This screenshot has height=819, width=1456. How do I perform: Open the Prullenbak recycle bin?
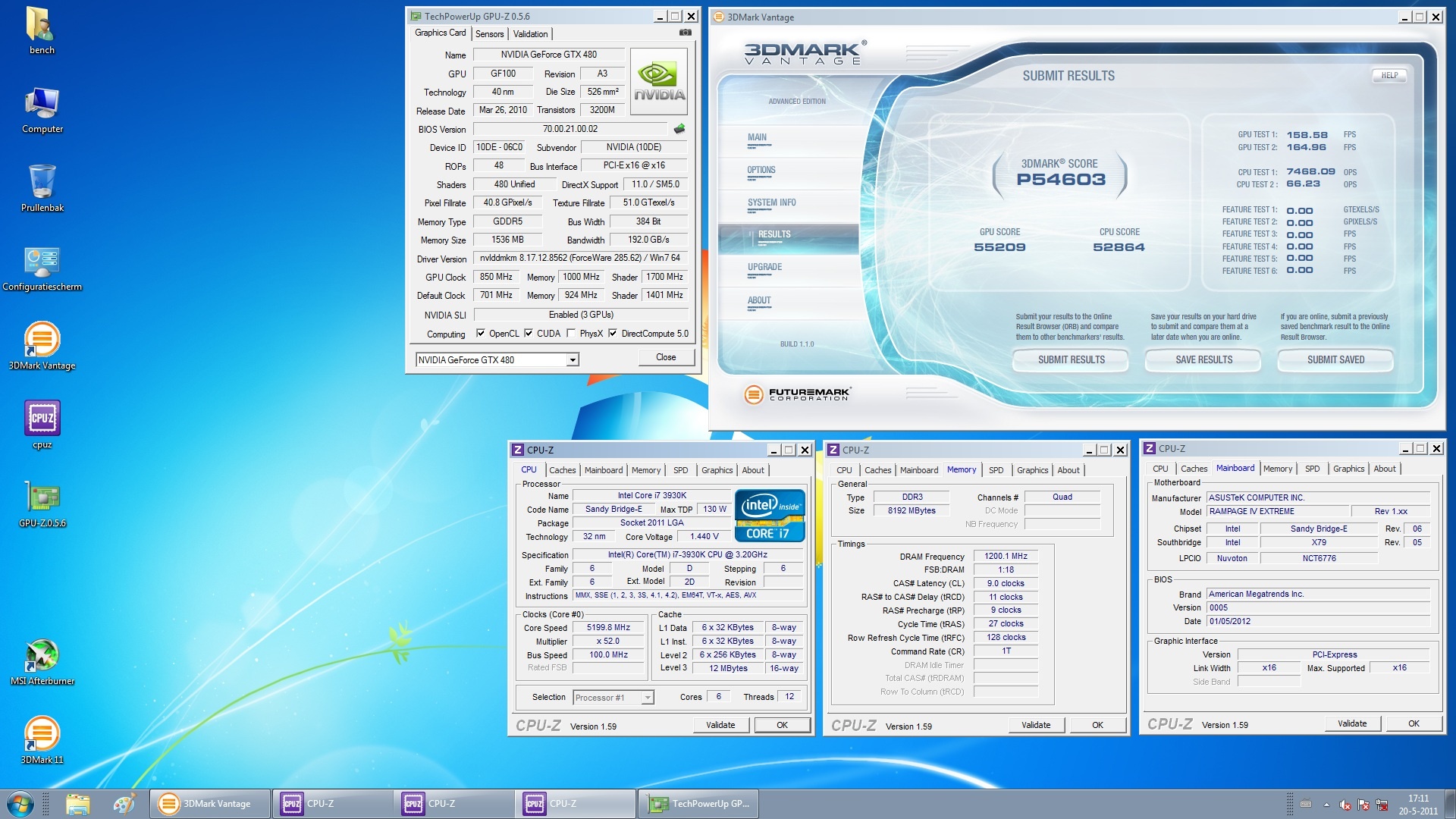click(x=42, y=182)
